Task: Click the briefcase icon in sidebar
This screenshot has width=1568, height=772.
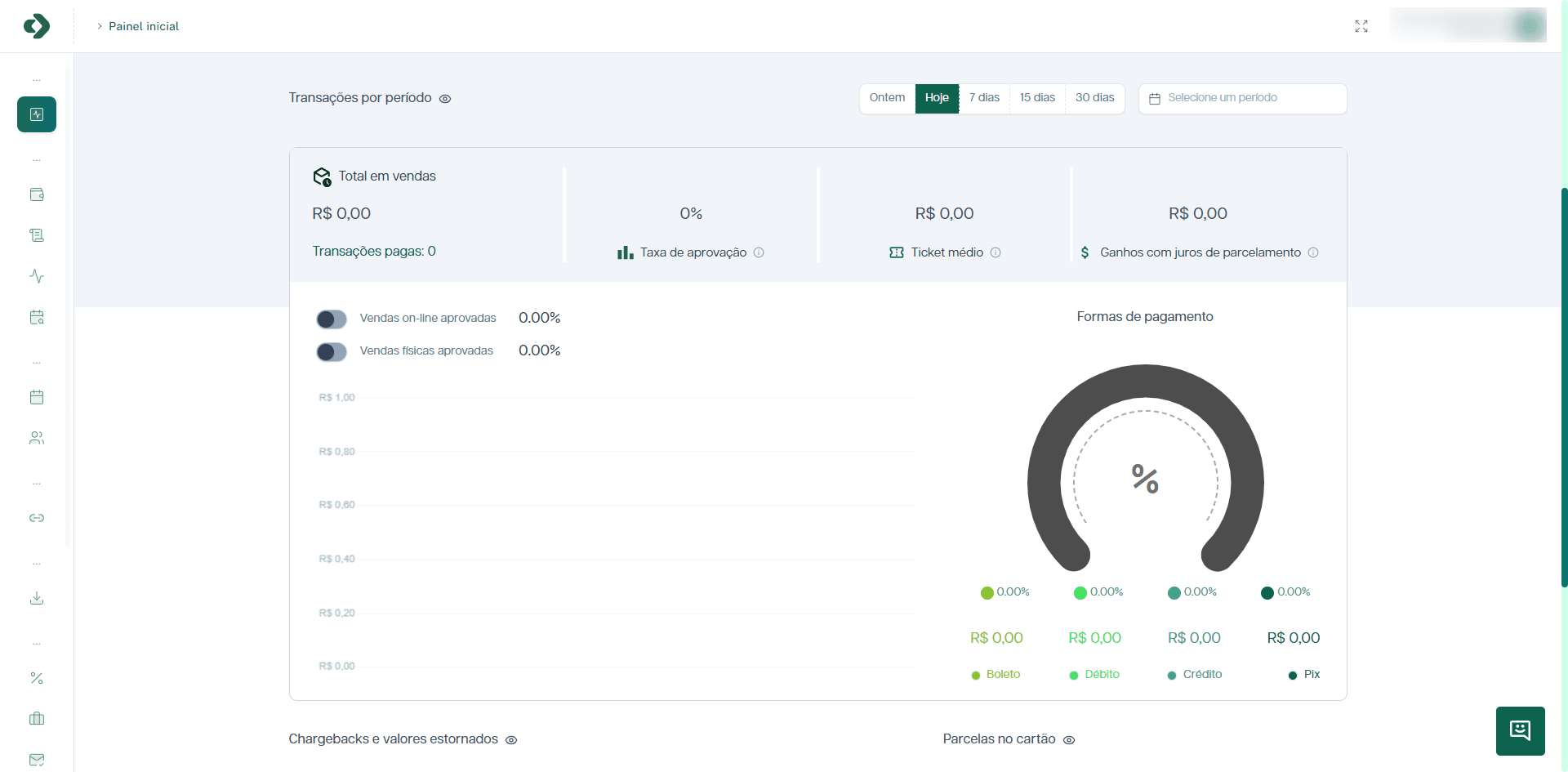Action: 37,719
